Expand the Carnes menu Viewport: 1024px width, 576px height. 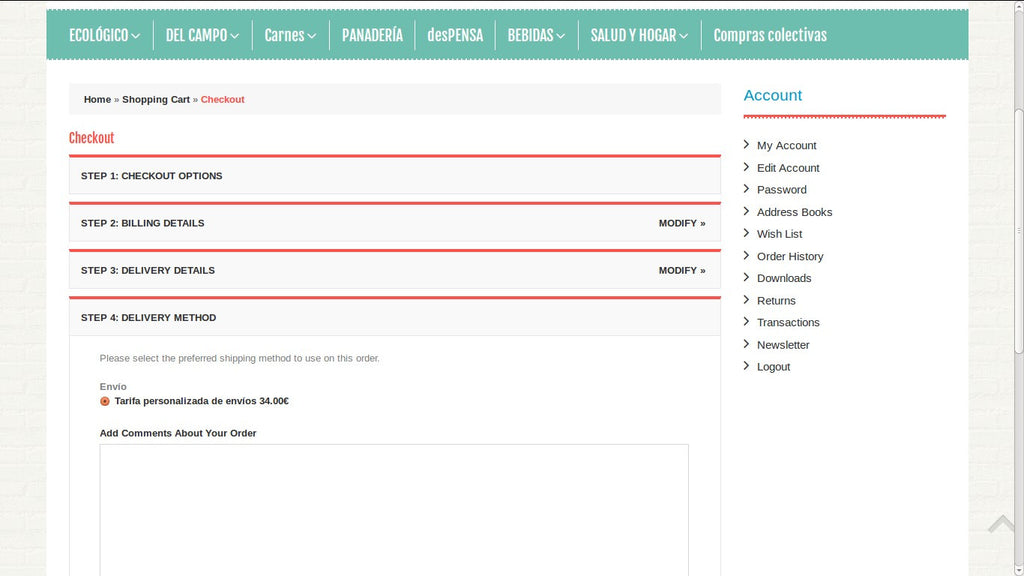pos(290,35)
